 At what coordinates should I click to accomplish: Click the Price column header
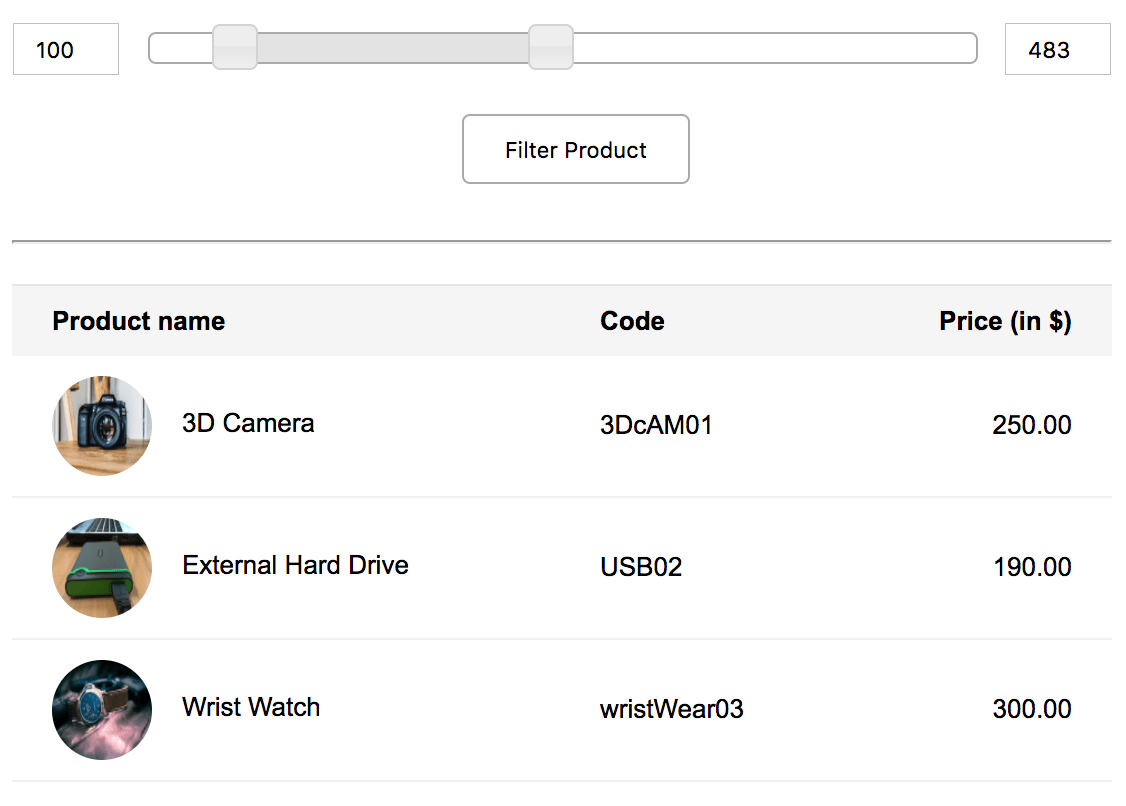pos(1004,321)
